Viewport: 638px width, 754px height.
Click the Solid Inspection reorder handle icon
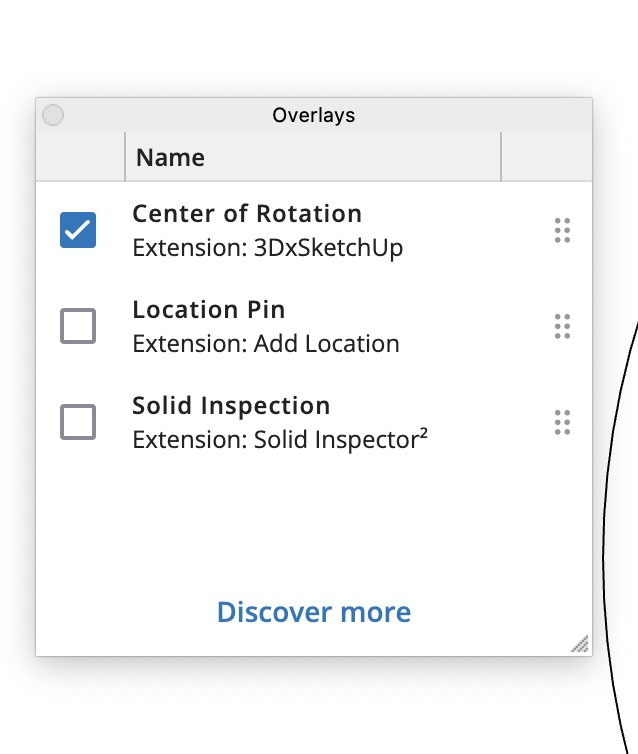[562, 422]
